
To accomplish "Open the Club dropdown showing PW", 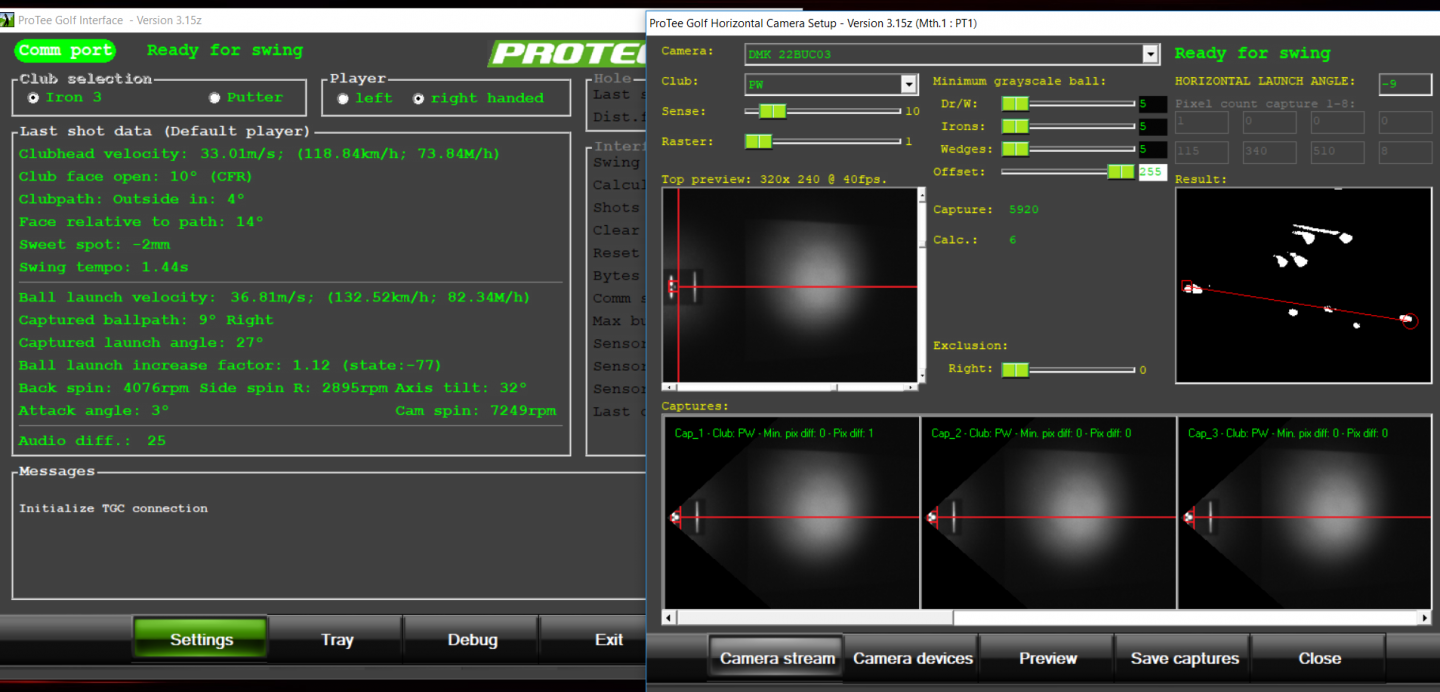I will tap(831, 85).
